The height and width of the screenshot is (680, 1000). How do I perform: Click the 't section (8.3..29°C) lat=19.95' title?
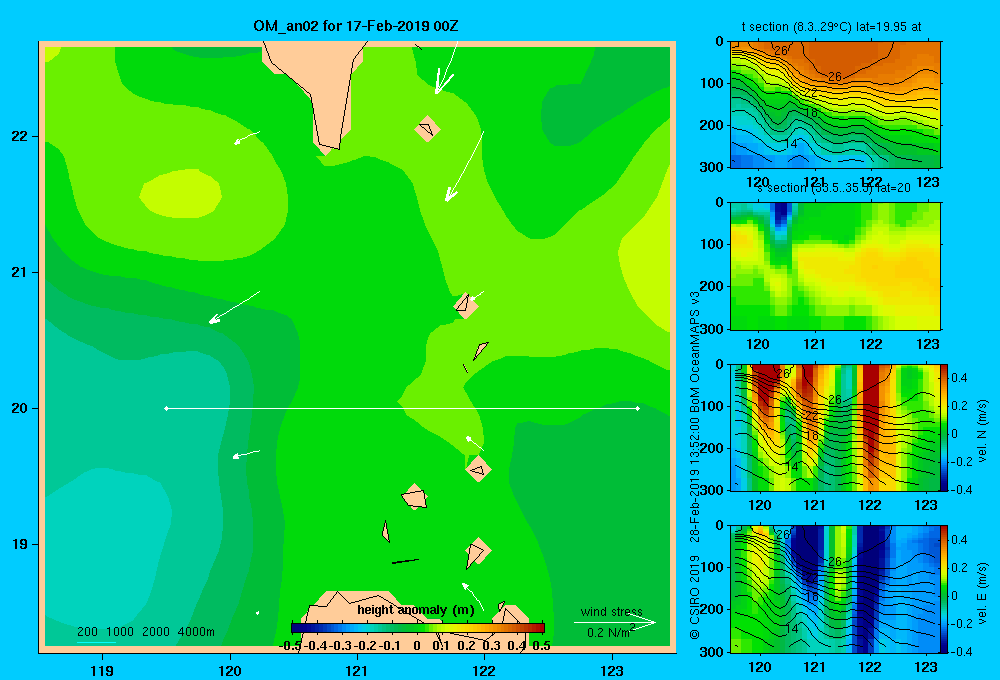coord(831,27)
